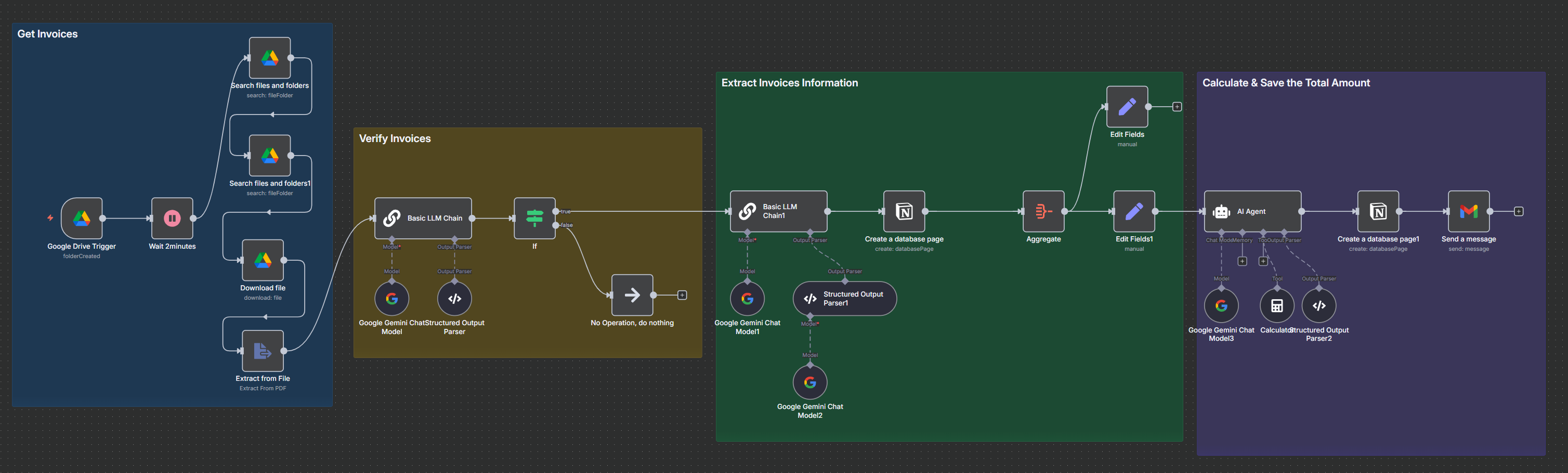1568x473 pixels.
Task: Click plus under AI Agent Memory connector
Action: click(1243, 262)
